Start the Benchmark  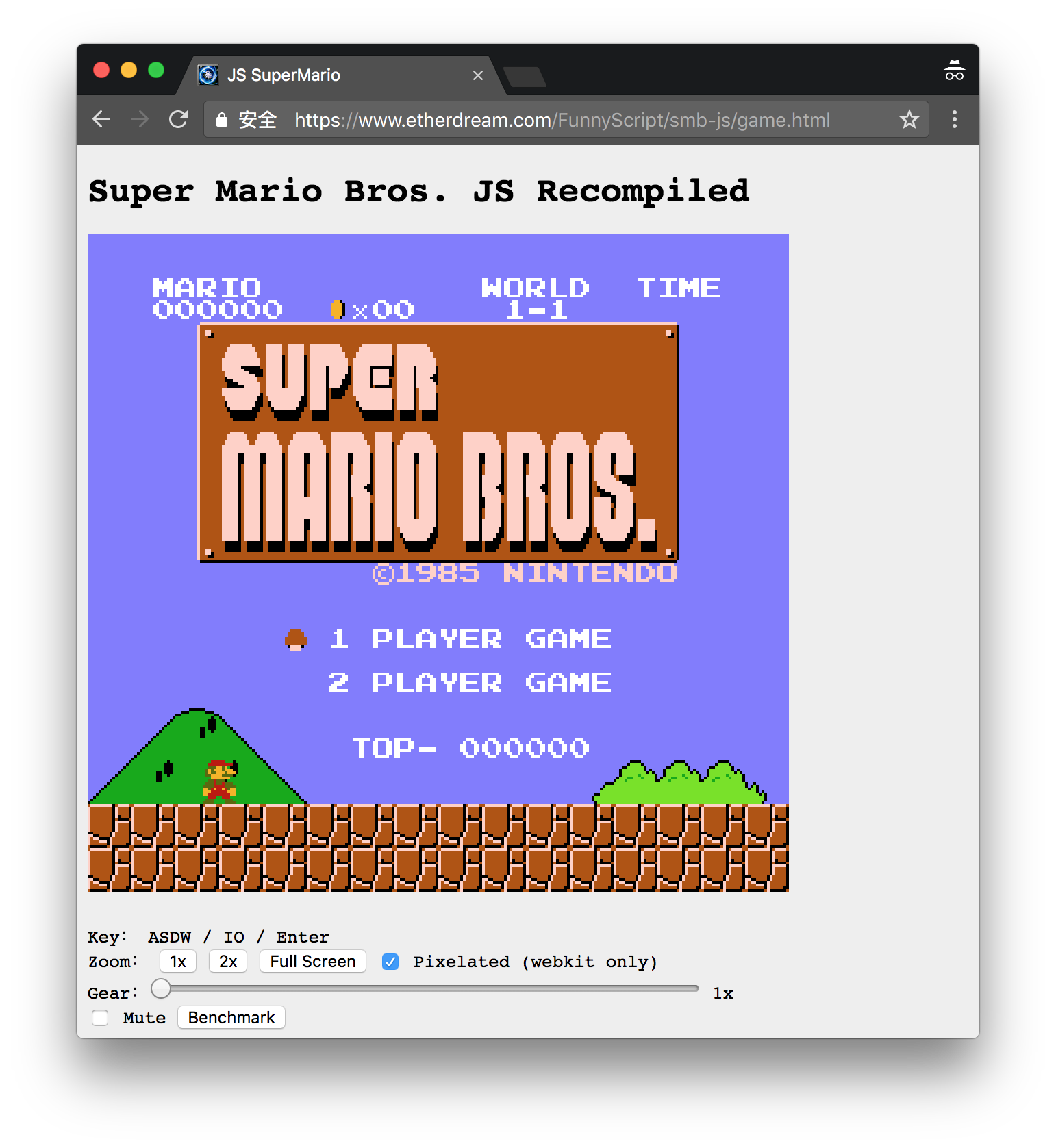click(231, 1018)
